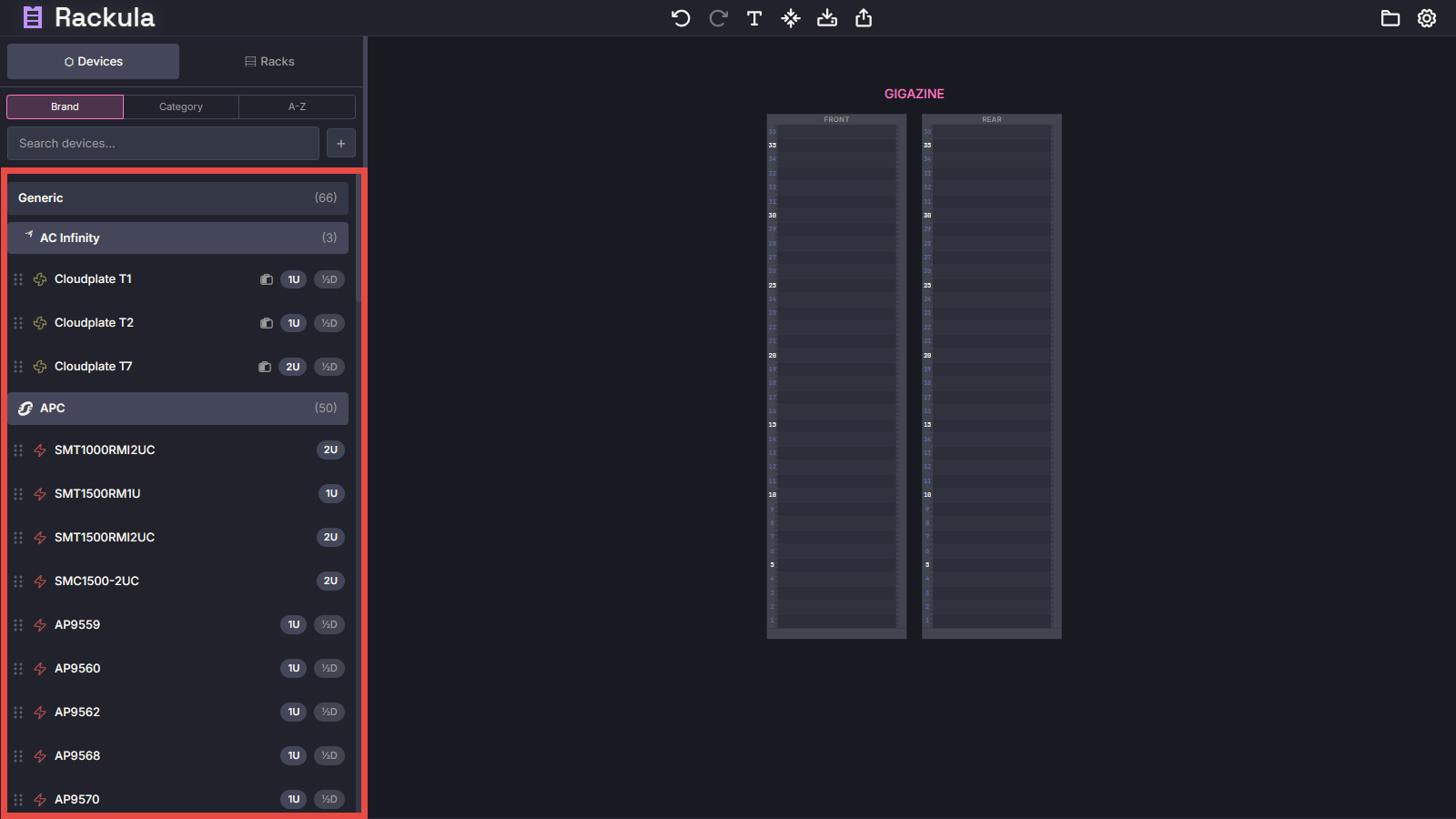The width and height of the screenshot is (1456, 819).
Task: Collapse the AC Infinity brand group
Action: (x=177, y=238)
